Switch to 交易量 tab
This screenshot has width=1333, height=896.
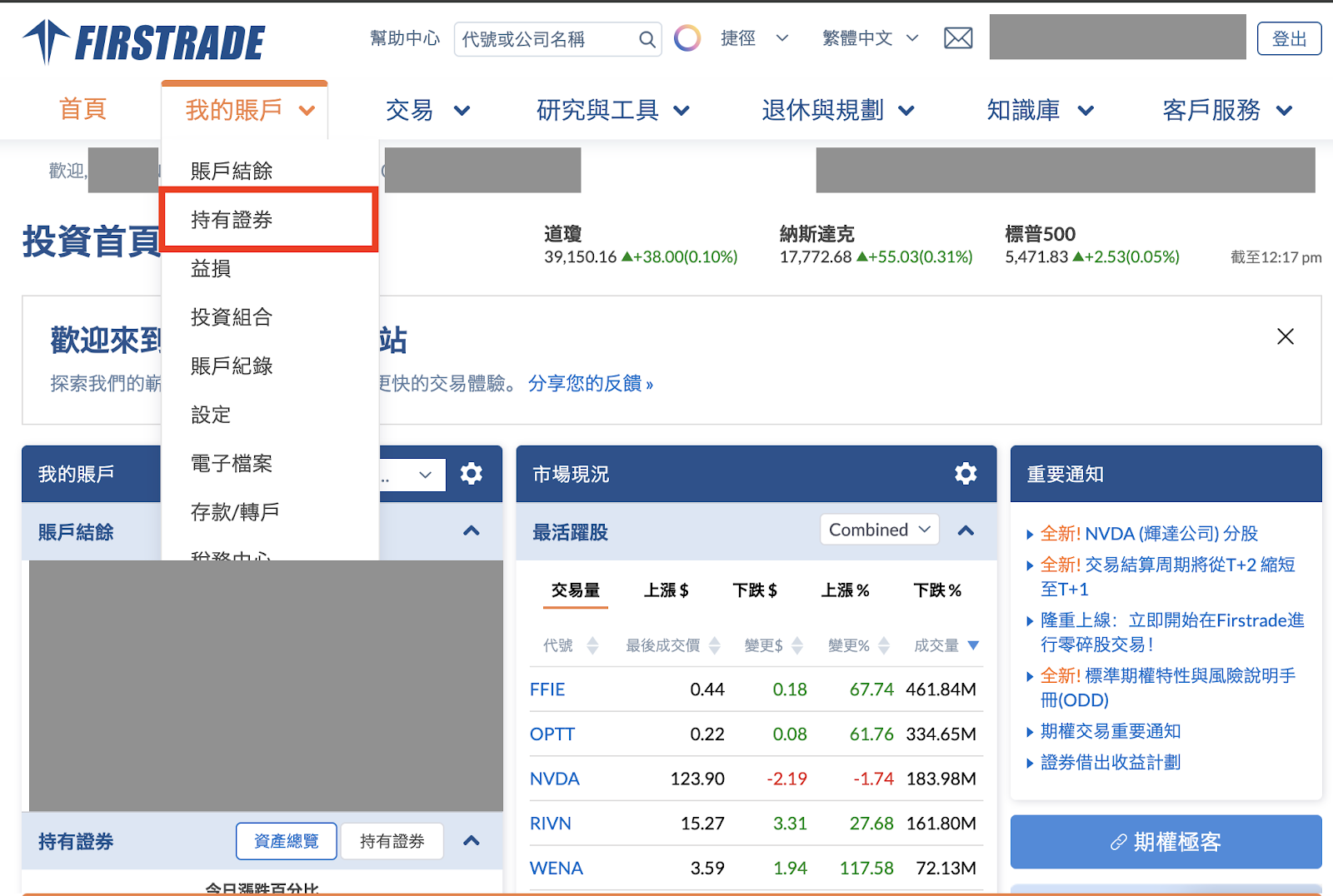pyautogui.click(x=575, y=590)
